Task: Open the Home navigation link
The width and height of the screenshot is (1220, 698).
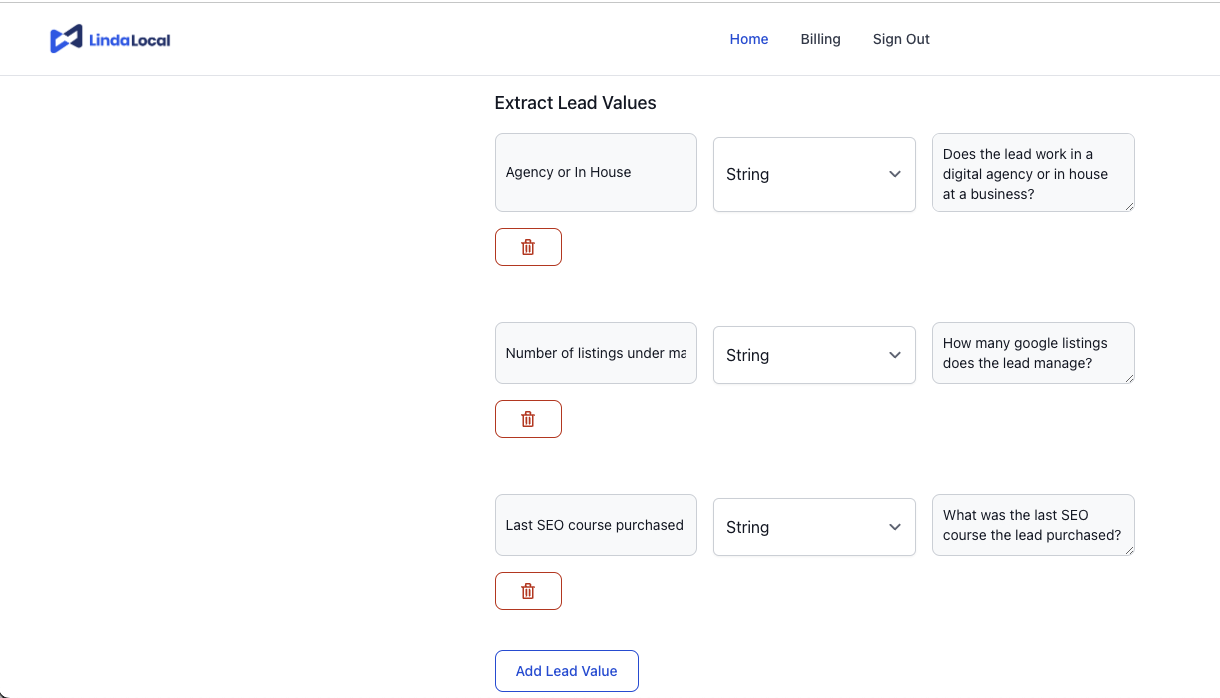Action: point(749,39)
